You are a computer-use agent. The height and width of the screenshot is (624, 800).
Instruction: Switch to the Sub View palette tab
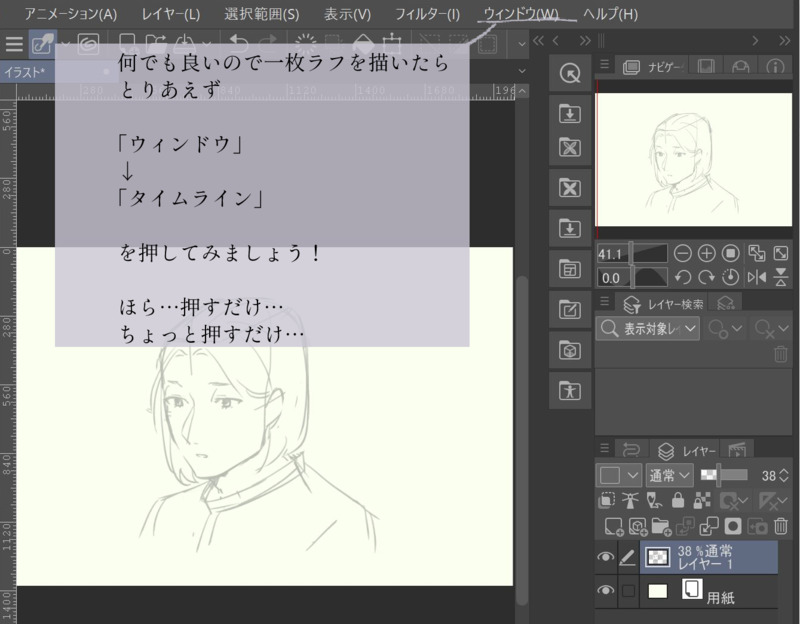coord(706,66)
